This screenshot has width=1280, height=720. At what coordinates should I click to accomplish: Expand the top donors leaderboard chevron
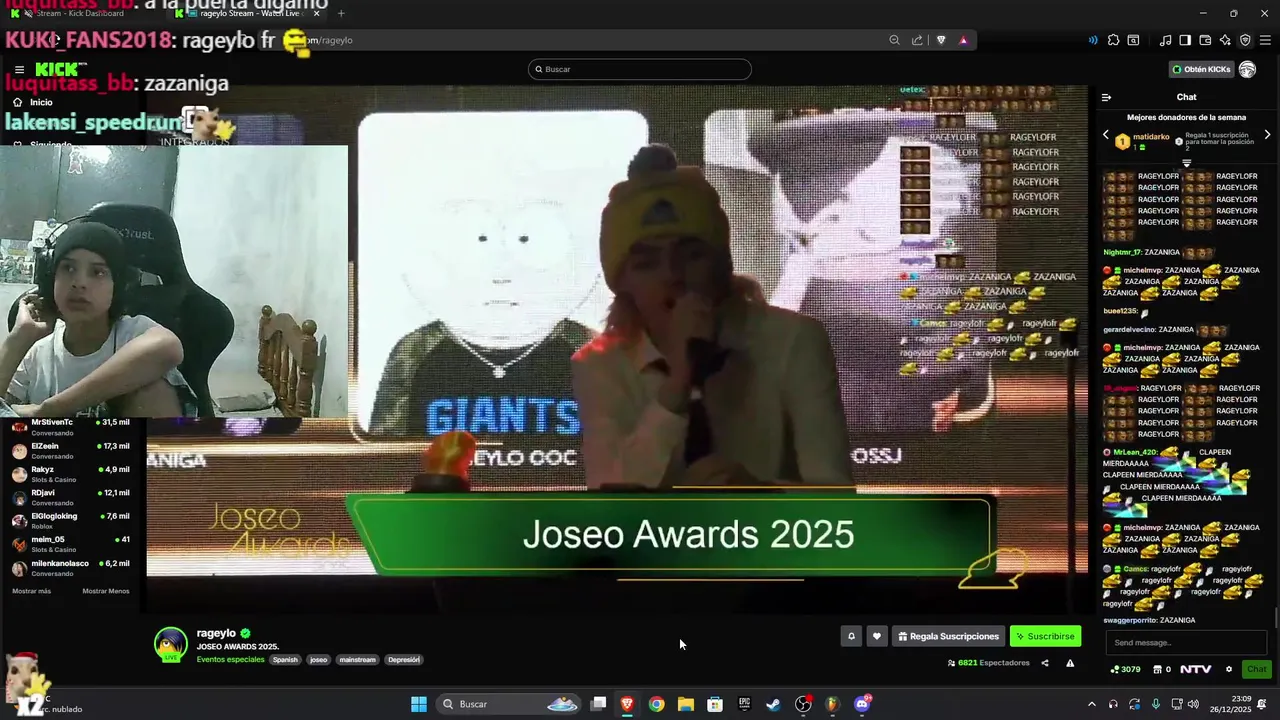click(1187, 162)
